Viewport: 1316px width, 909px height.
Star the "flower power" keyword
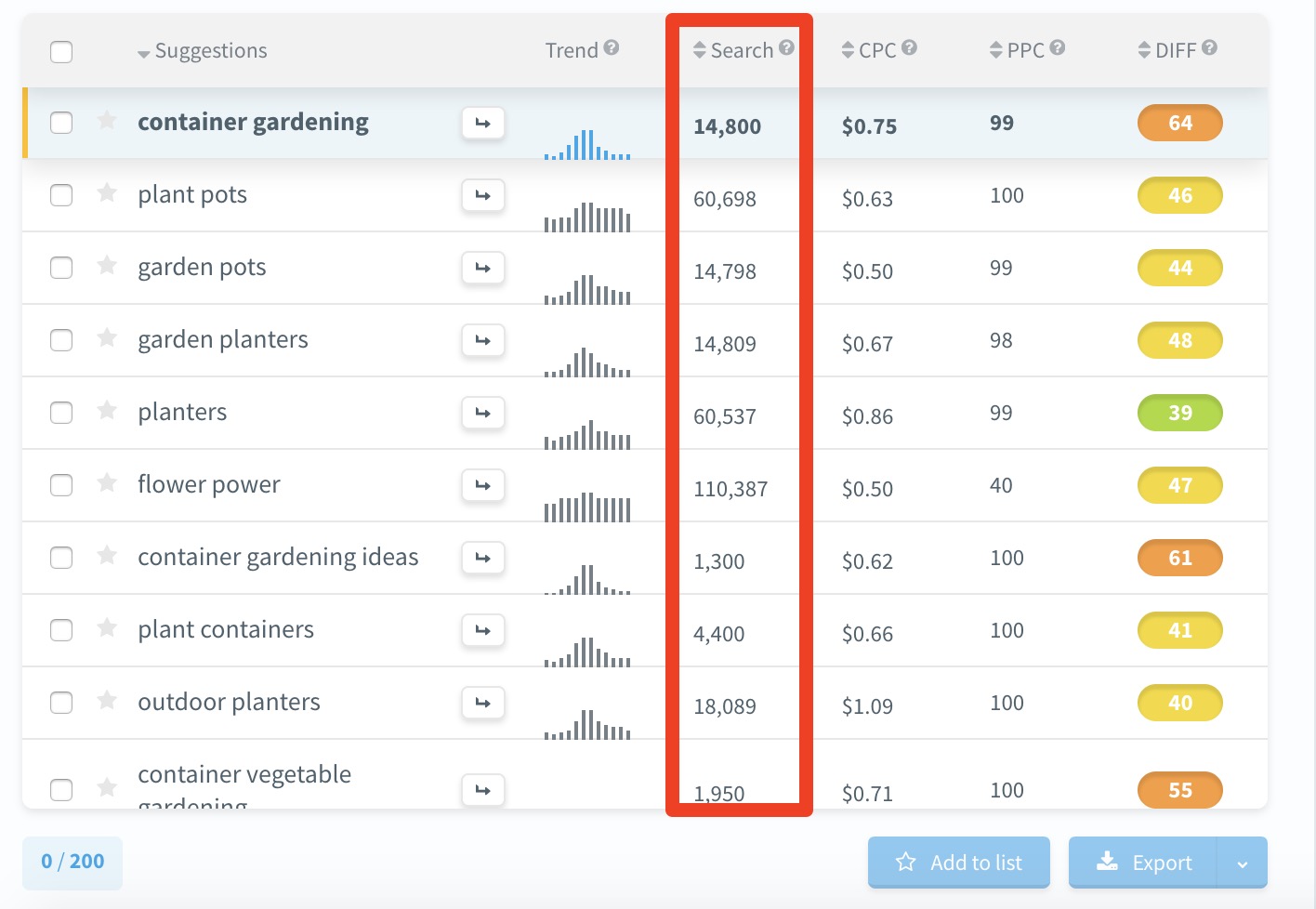pos(106,484)
